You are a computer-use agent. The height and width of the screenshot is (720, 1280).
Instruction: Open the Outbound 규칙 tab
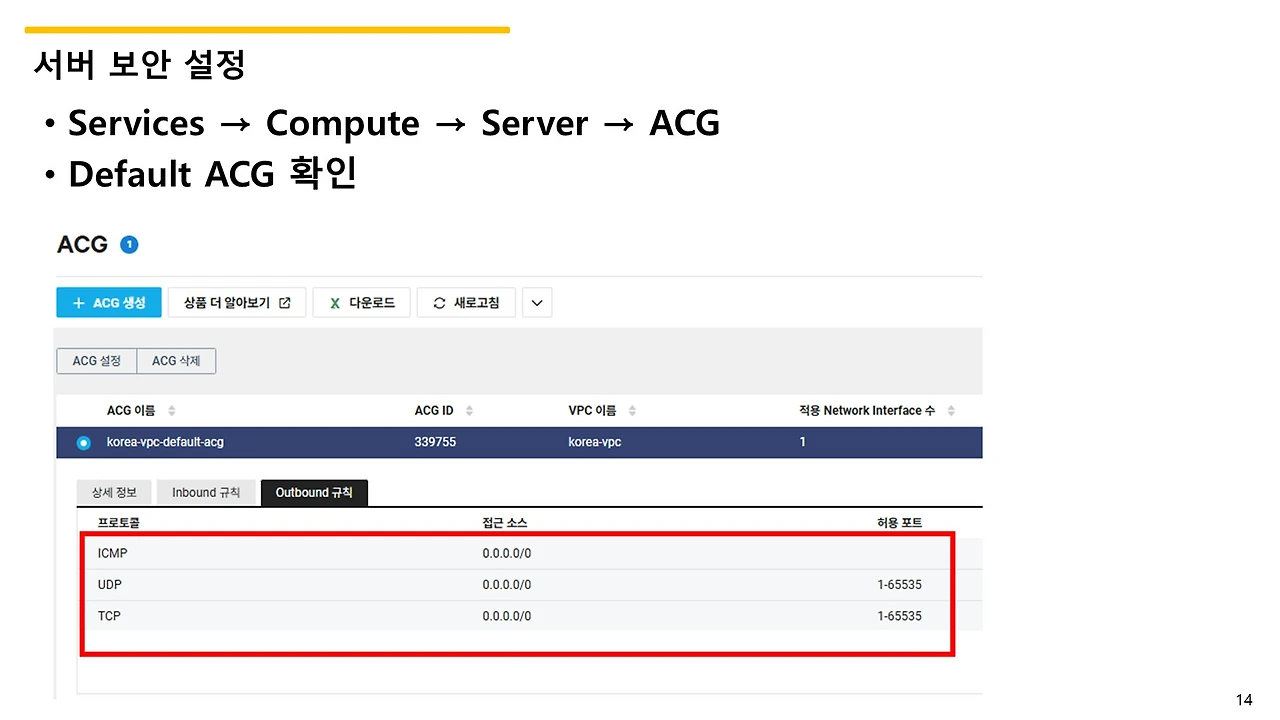click(314, 492)
